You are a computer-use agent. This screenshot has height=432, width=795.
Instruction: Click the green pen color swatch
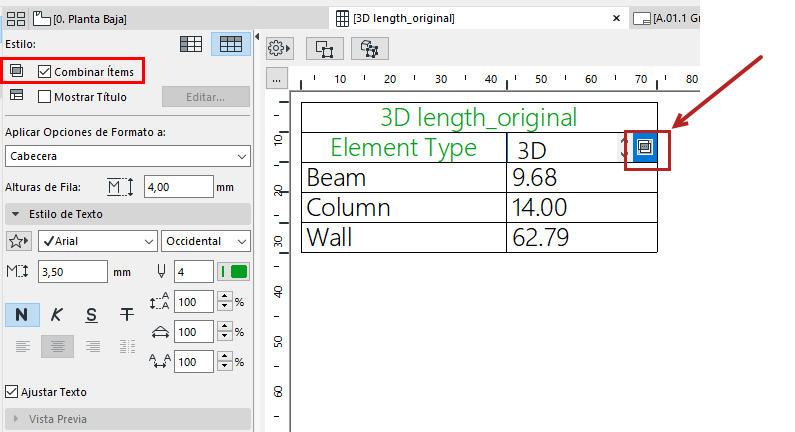(x=238, y=271)
